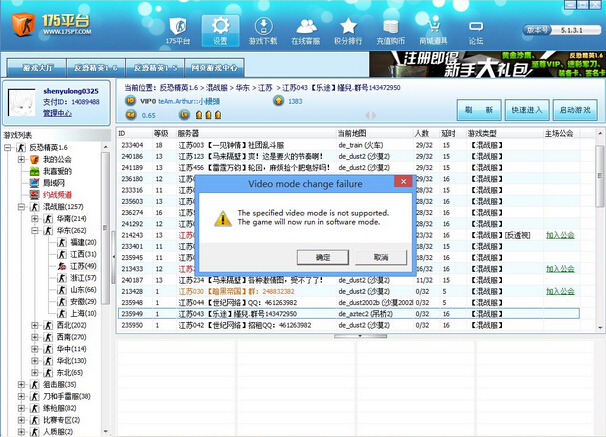Sort by the 人数 column header
The image size is (606, 437).
coord(422,134)
